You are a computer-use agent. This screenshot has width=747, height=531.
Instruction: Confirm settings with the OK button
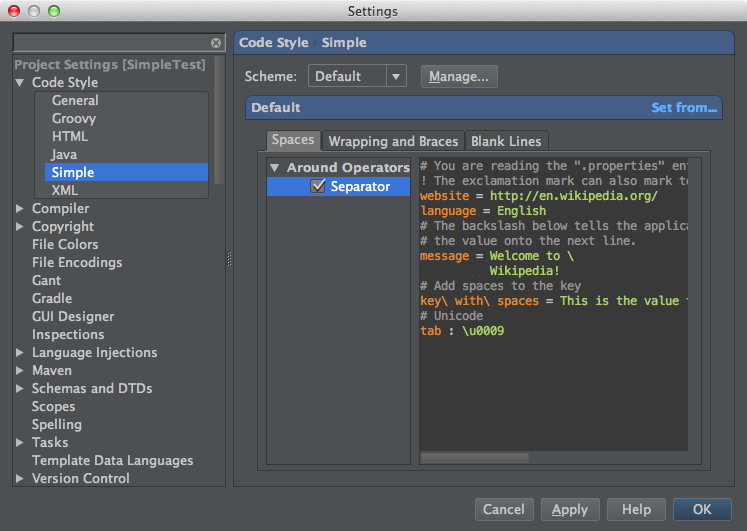coord(702,509)
